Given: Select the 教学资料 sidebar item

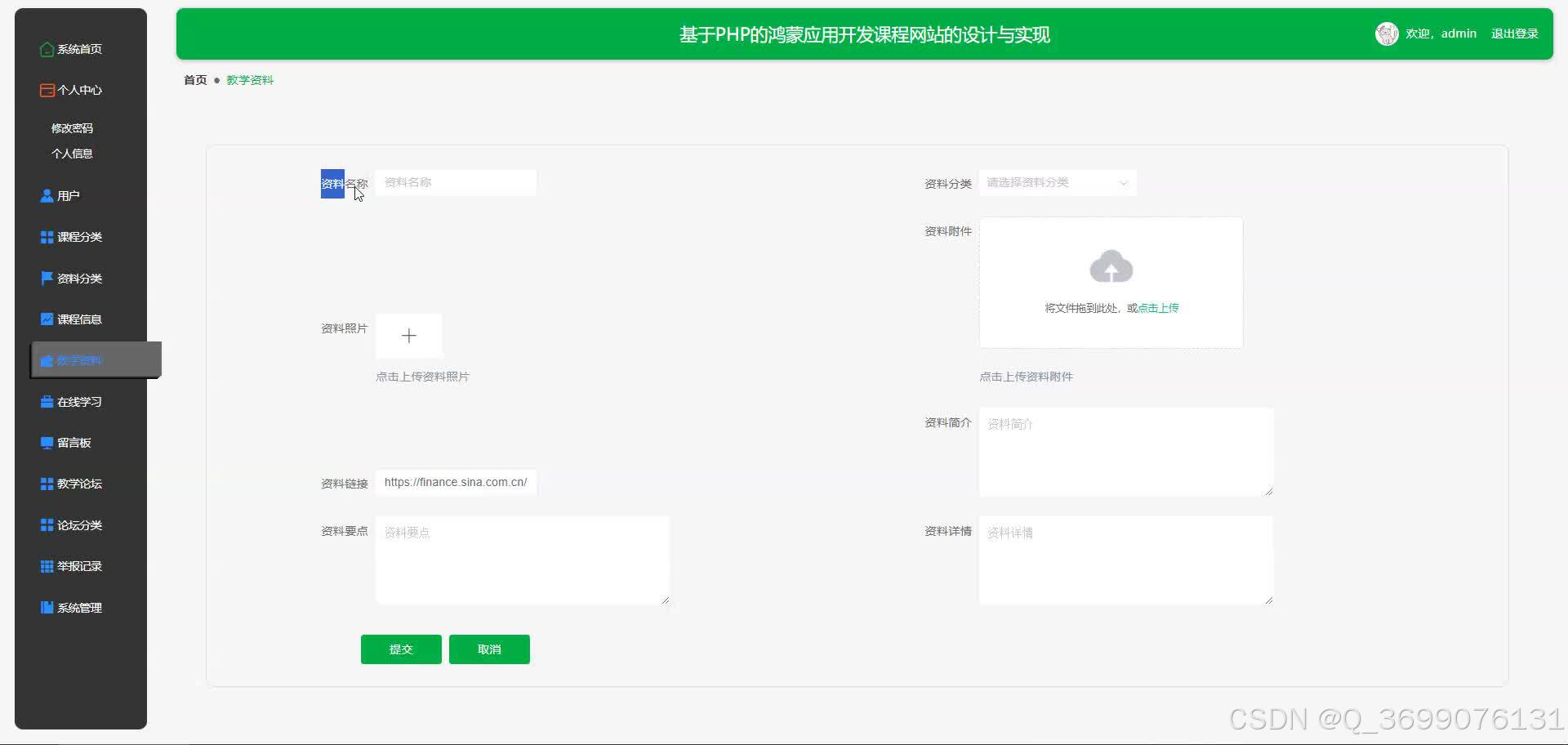Looking at the screenshot, I should 96,360.
